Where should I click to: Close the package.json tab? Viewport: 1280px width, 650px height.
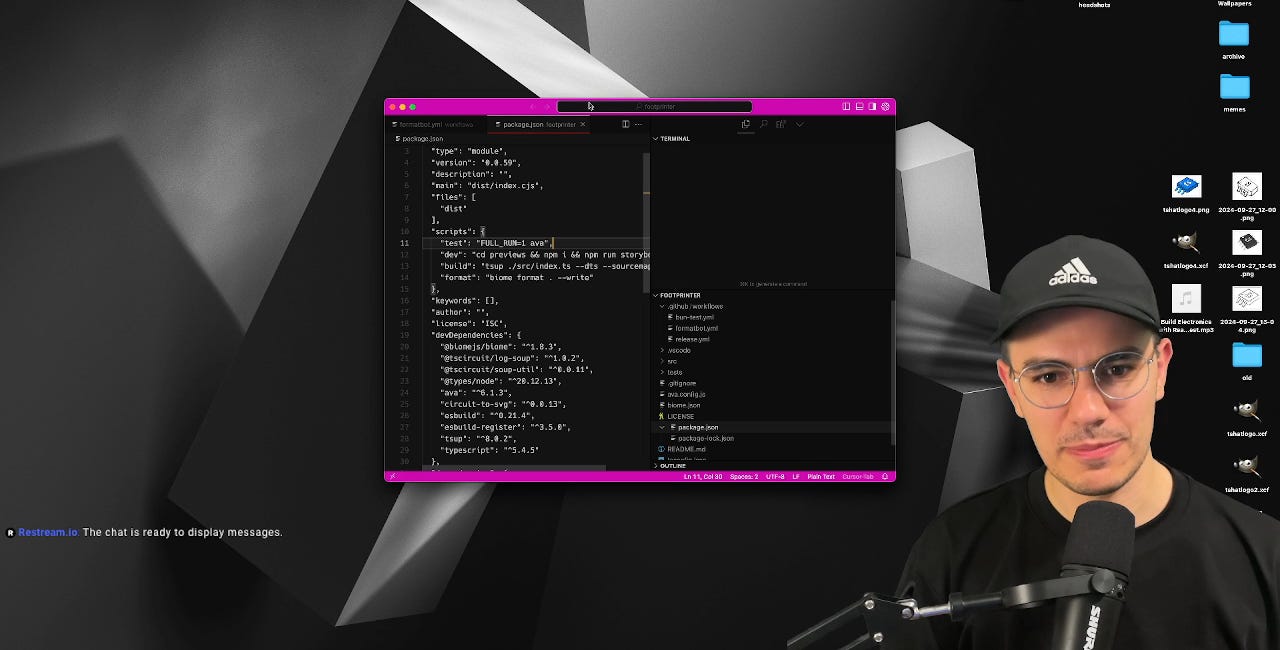[x=583, y=124]
